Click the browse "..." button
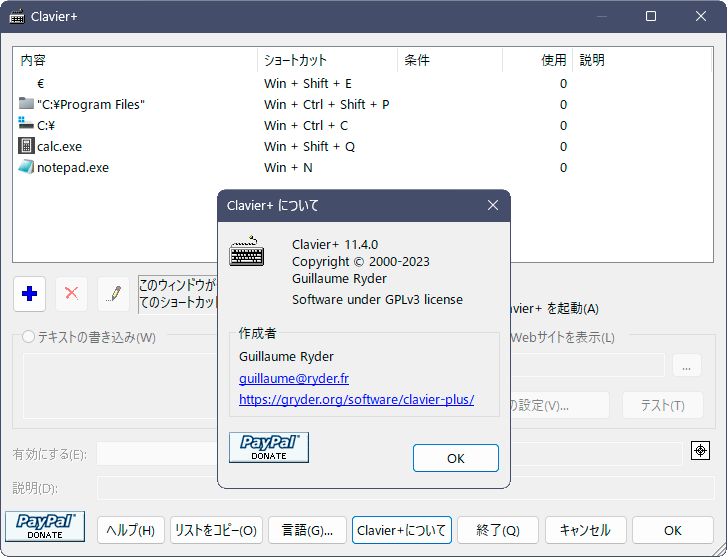The image size is (727, 557). point(687,365)
